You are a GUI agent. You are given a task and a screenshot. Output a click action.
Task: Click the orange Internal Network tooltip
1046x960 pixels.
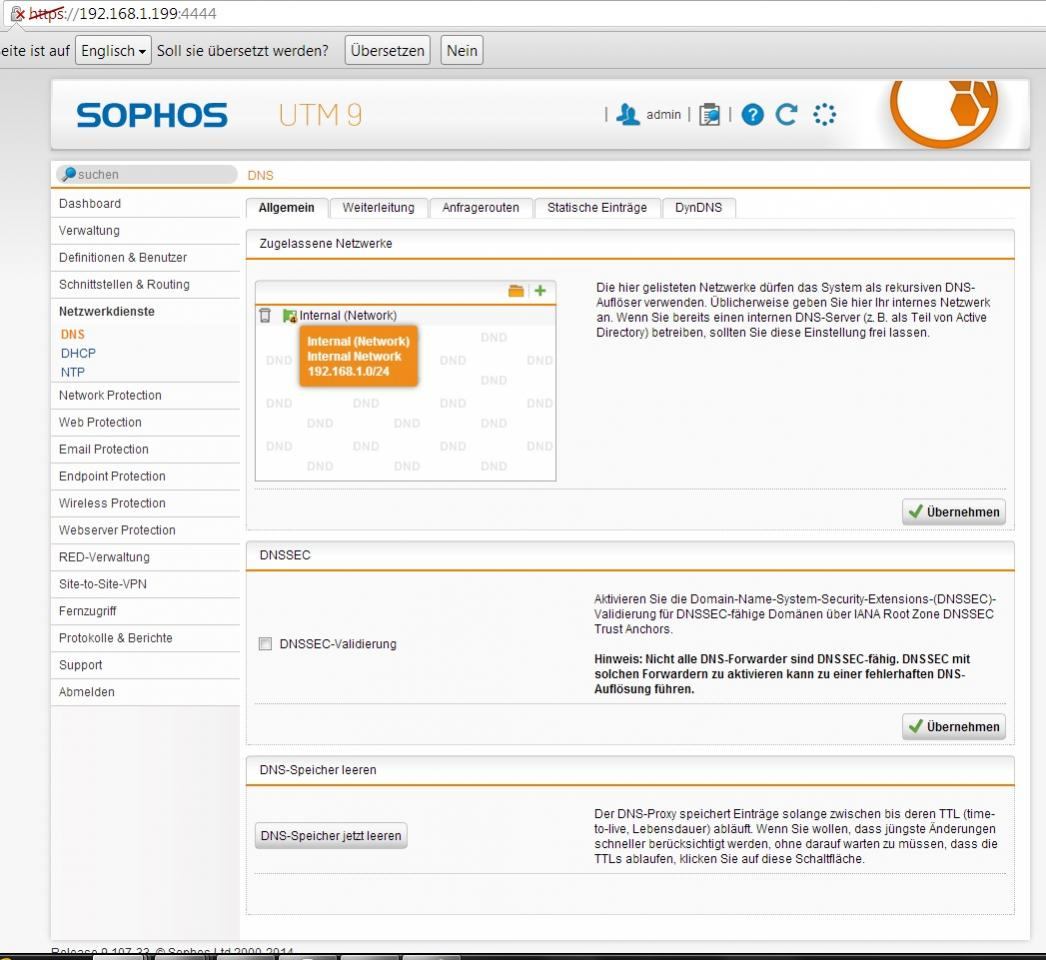358,356
